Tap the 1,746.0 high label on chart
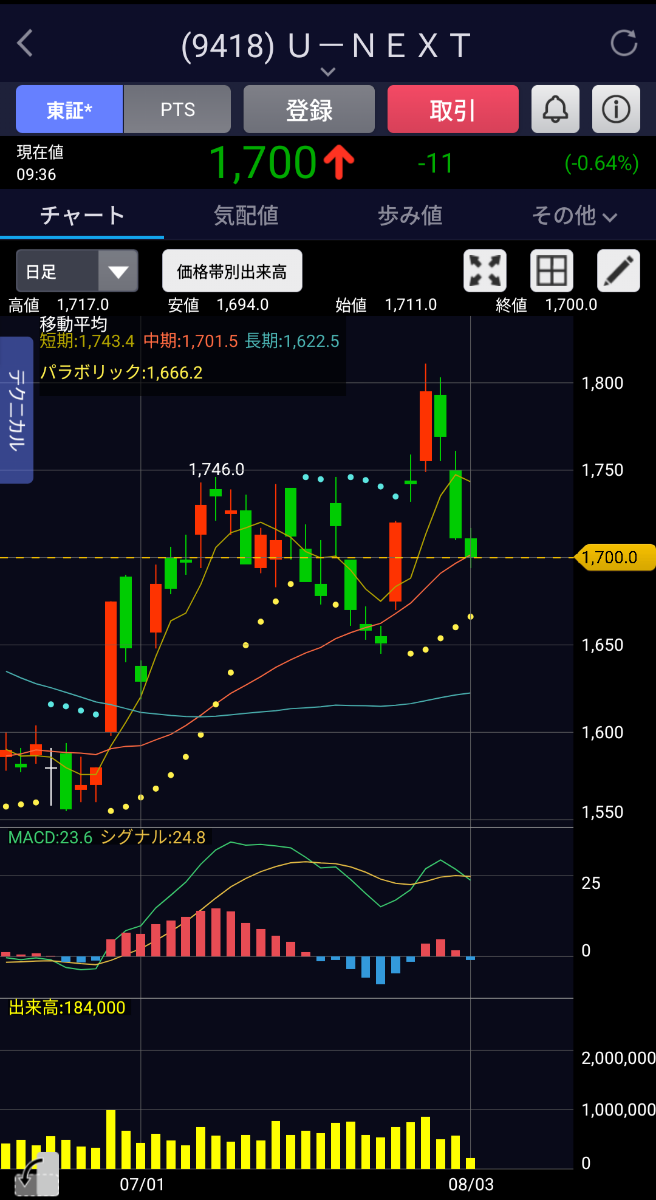 (x=217, y=468)
